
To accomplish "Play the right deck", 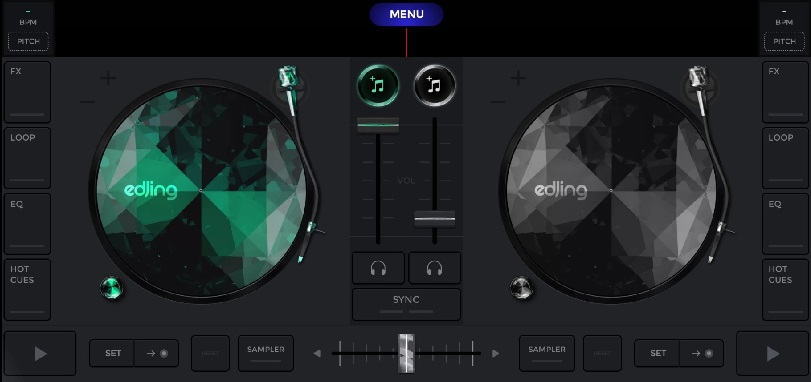I will click(x=772, y=354).
